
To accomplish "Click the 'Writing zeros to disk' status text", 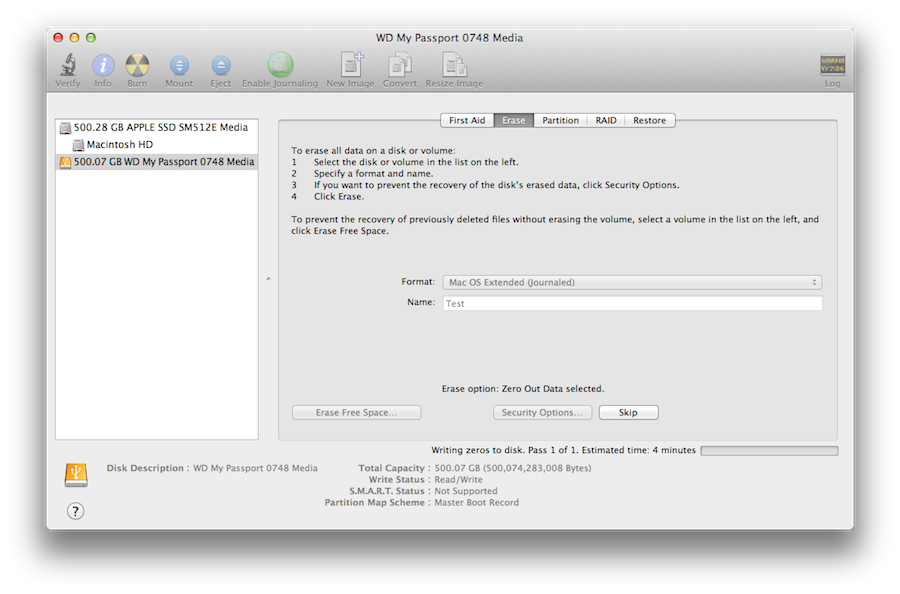I will point(563,450).
